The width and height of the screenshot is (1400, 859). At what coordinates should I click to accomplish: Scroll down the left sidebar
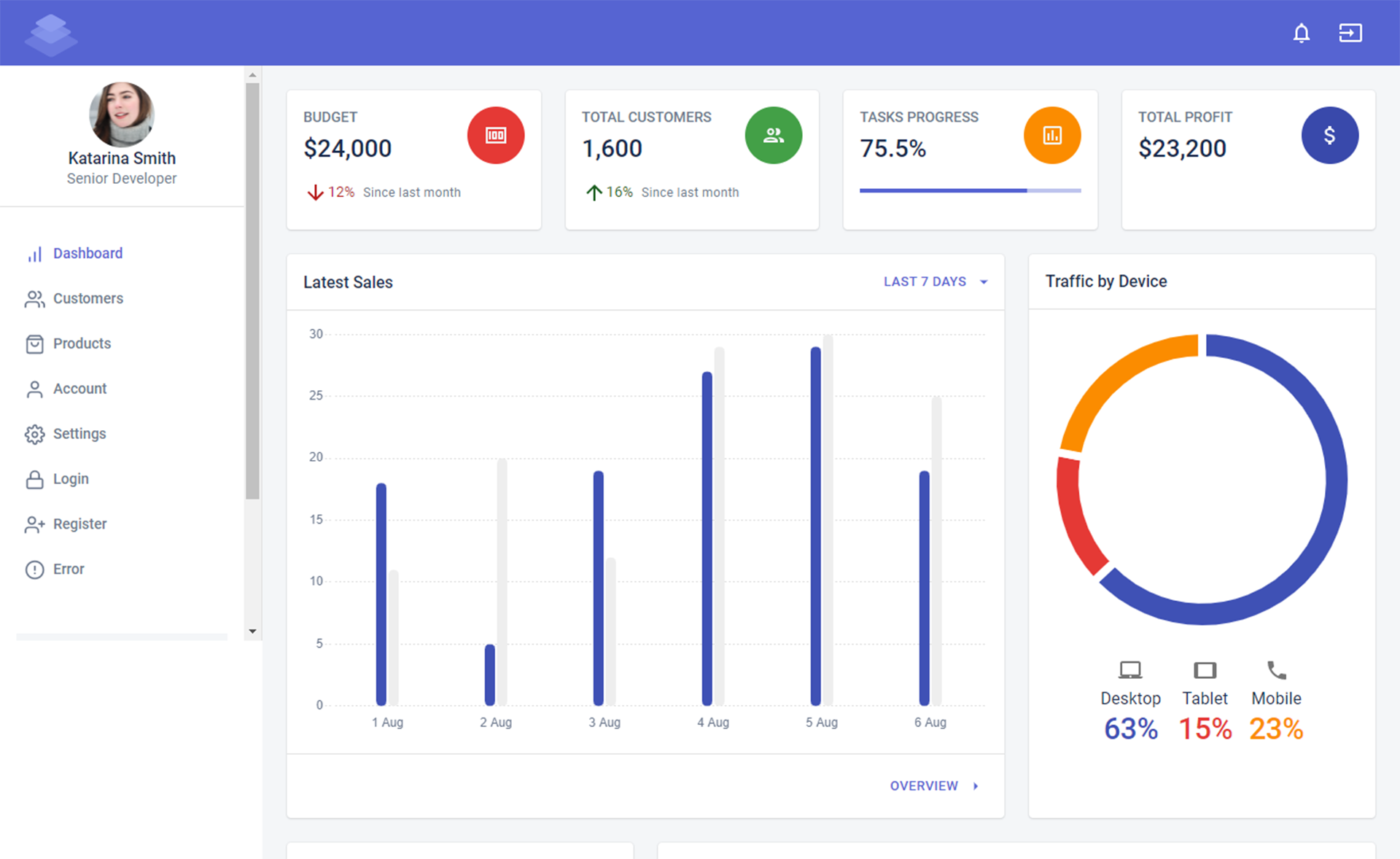(253, 631)
